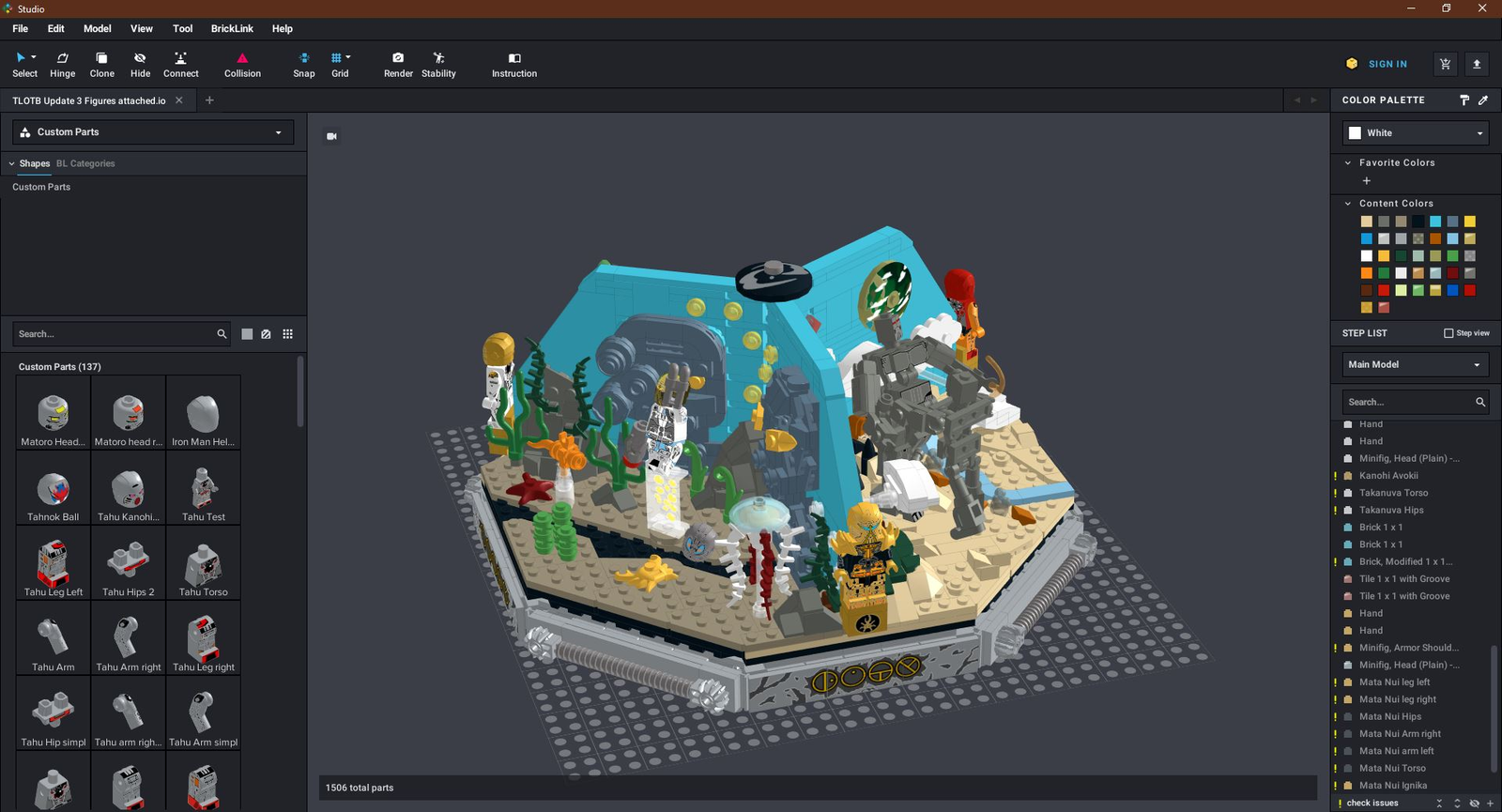1502x812 pixels.
Task: Open the Tool menu
Action: (x=182, y=28)
